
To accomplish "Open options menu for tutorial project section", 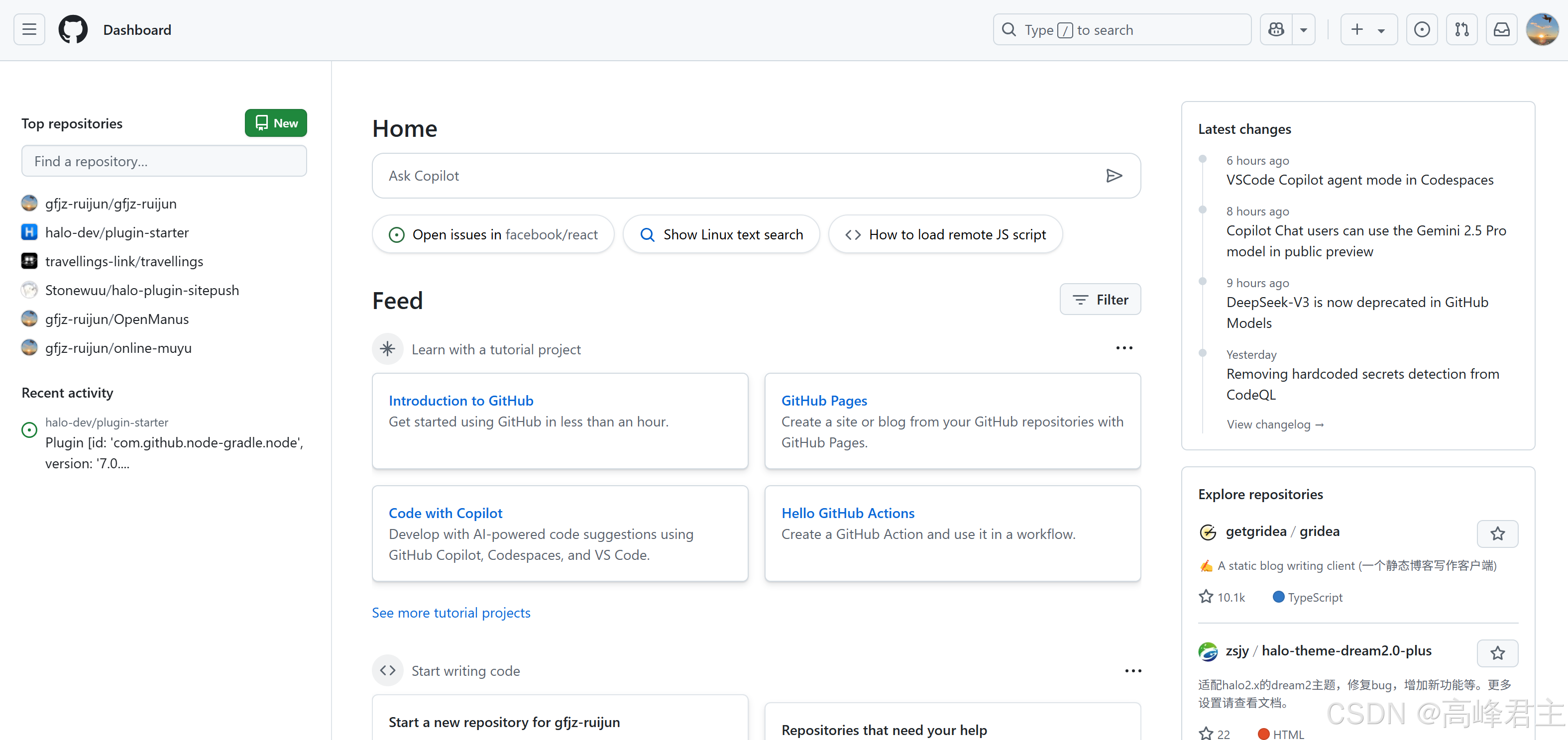I will 1123,348.
